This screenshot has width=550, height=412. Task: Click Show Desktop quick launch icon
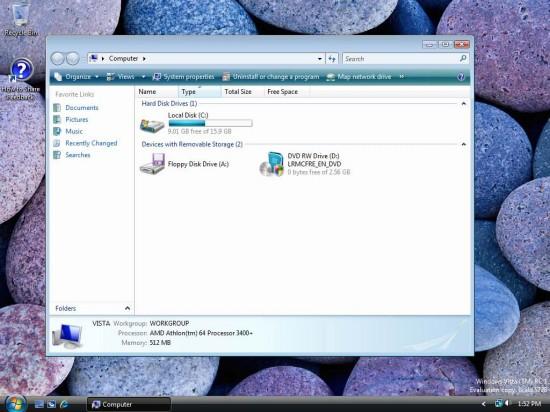pos(39,404)
